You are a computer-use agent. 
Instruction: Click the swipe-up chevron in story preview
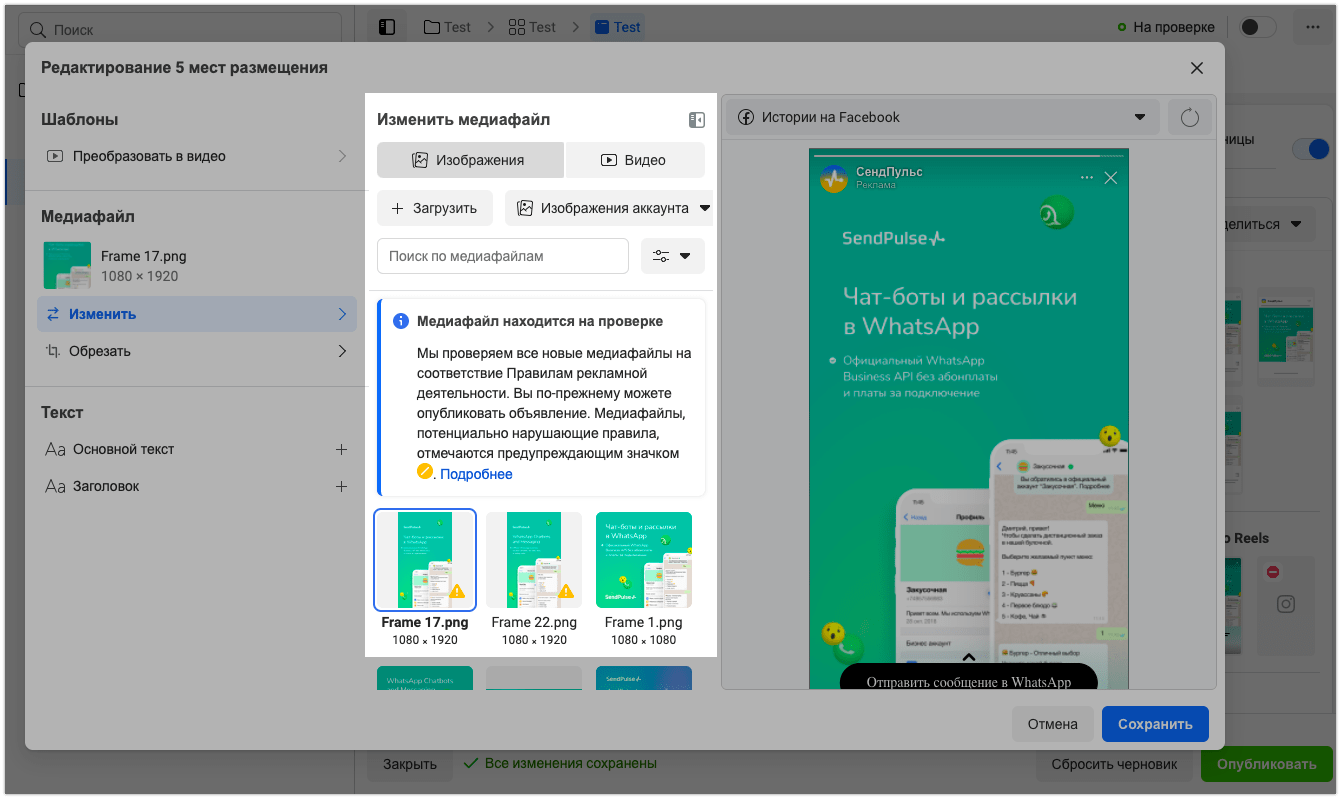(968, 657)
